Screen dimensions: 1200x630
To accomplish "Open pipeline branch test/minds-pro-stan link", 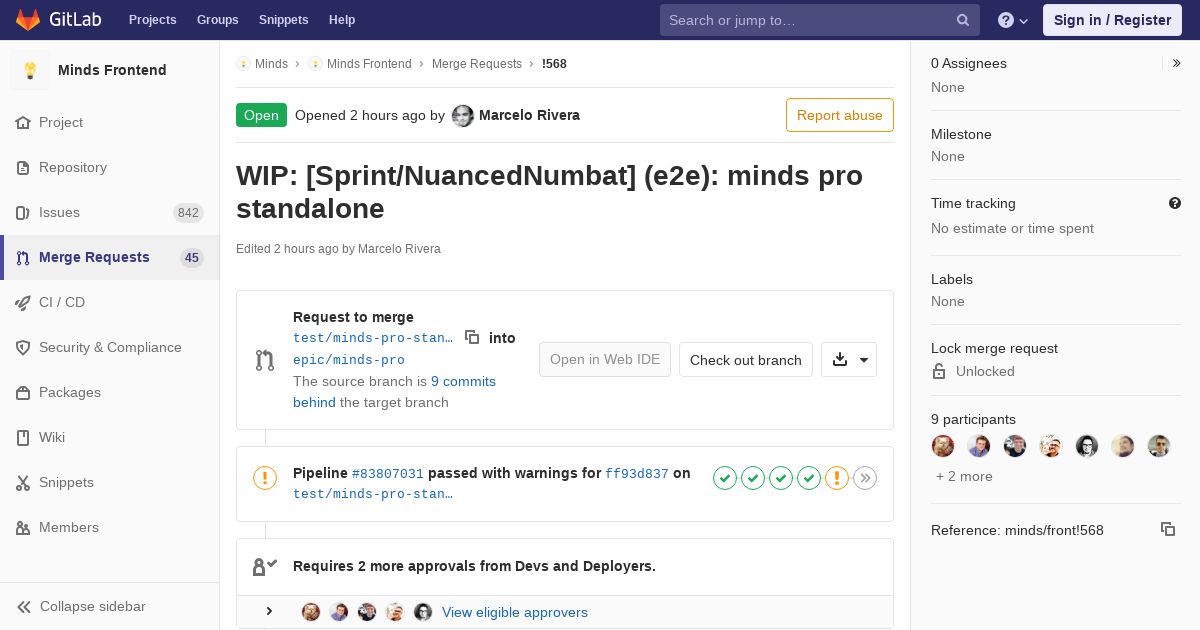I will coord(373,494).
